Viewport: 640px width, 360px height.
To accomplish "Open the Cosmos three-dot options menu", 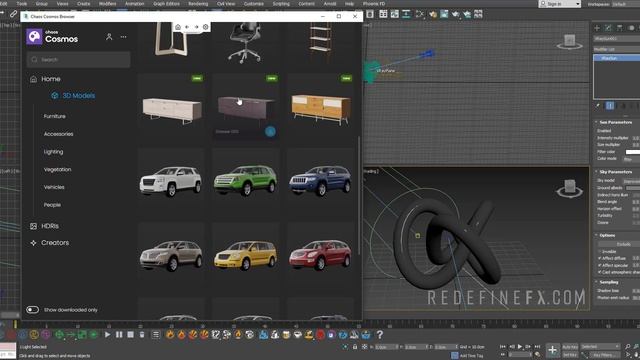I will pos(123,37).
